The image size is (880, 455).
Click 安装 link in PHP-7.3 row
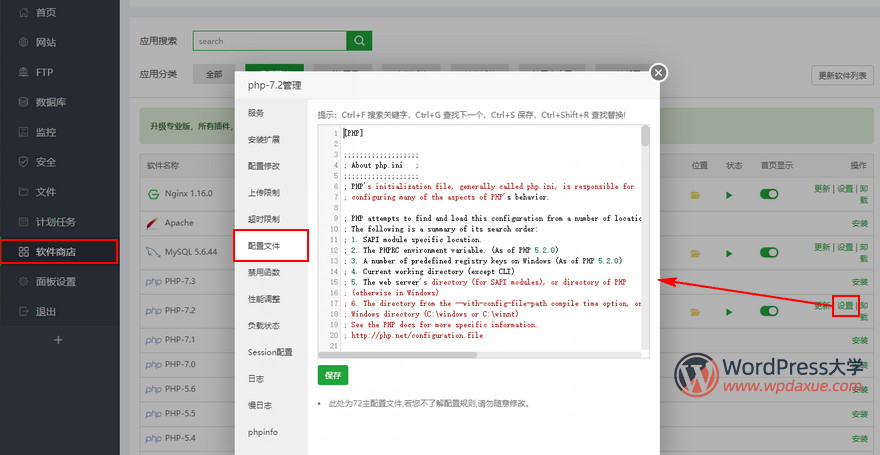click(859, 282)
